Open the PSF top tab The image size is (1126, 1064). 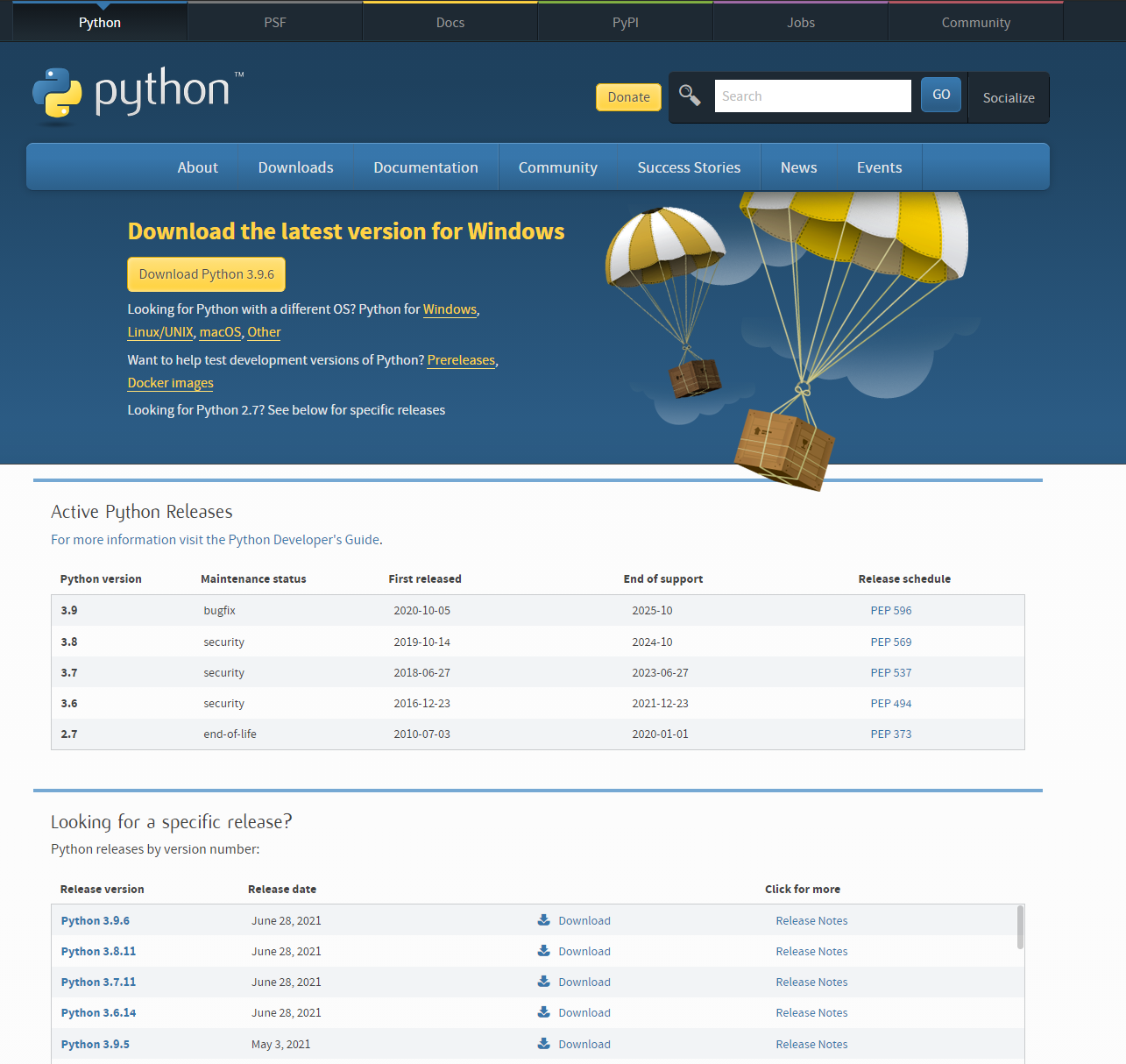pyautogui.click(x=275, y=22)
